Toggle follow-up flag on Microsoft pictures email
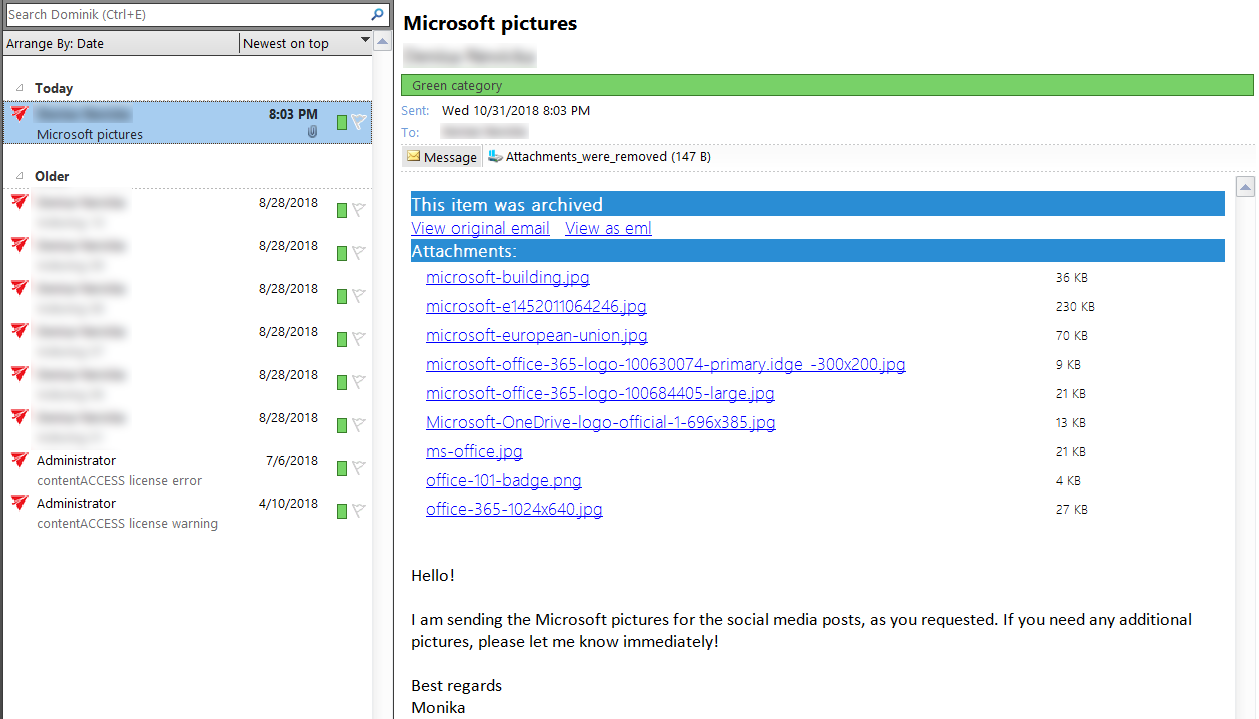The width and height of the screenshot is (1259, 719). (359, 122)
